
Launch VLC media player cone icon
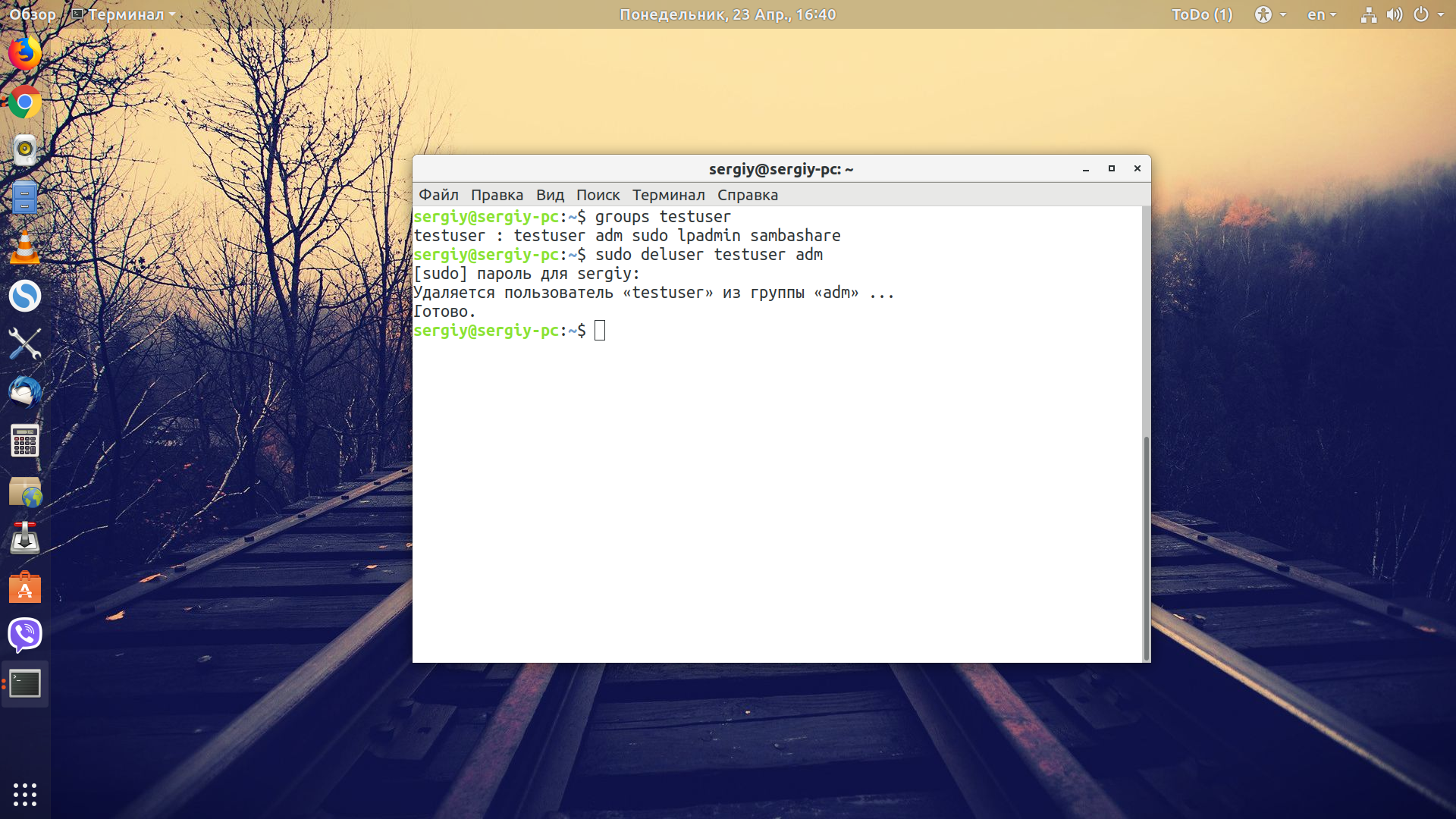[25, 247]
